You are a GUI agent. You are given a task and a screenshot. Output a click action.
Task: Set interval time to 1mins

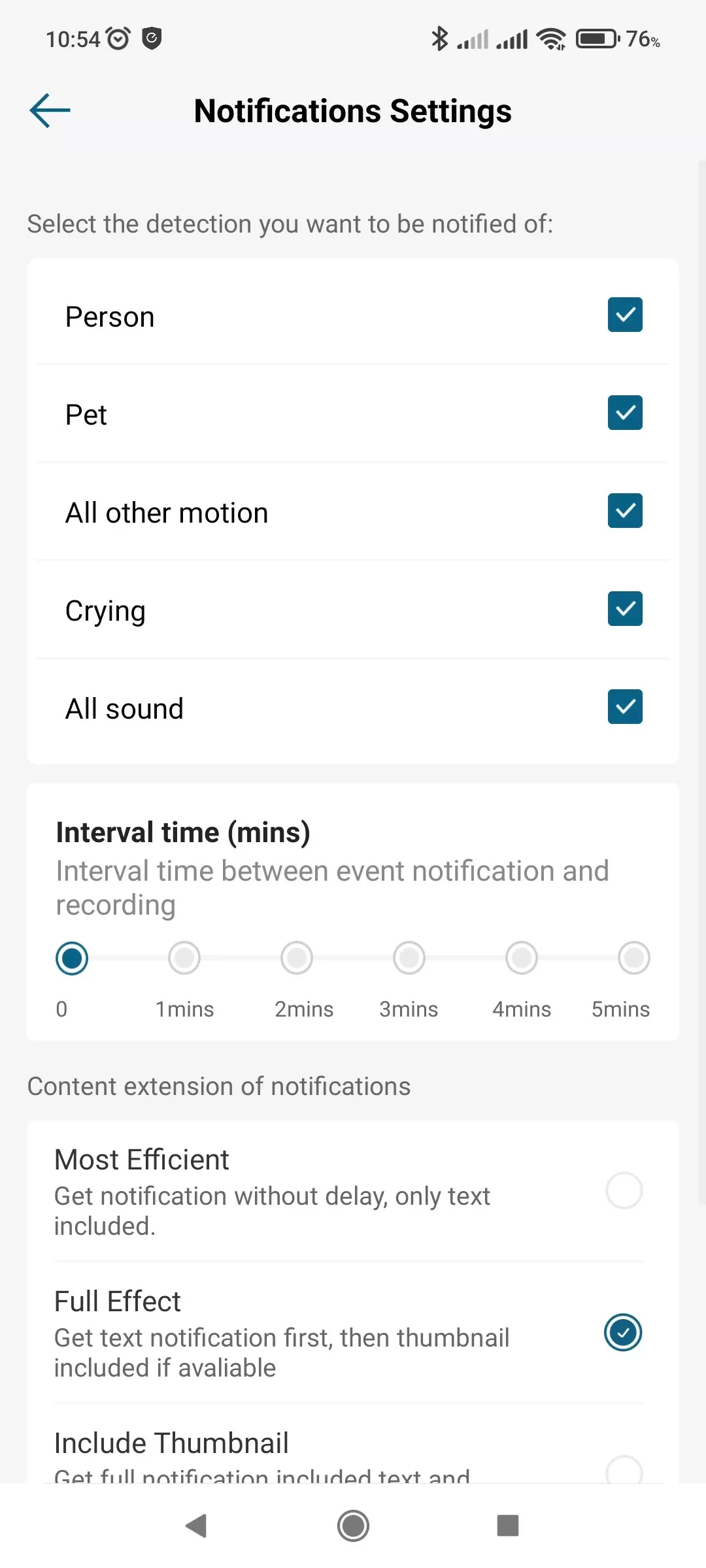tap(184, 958)
